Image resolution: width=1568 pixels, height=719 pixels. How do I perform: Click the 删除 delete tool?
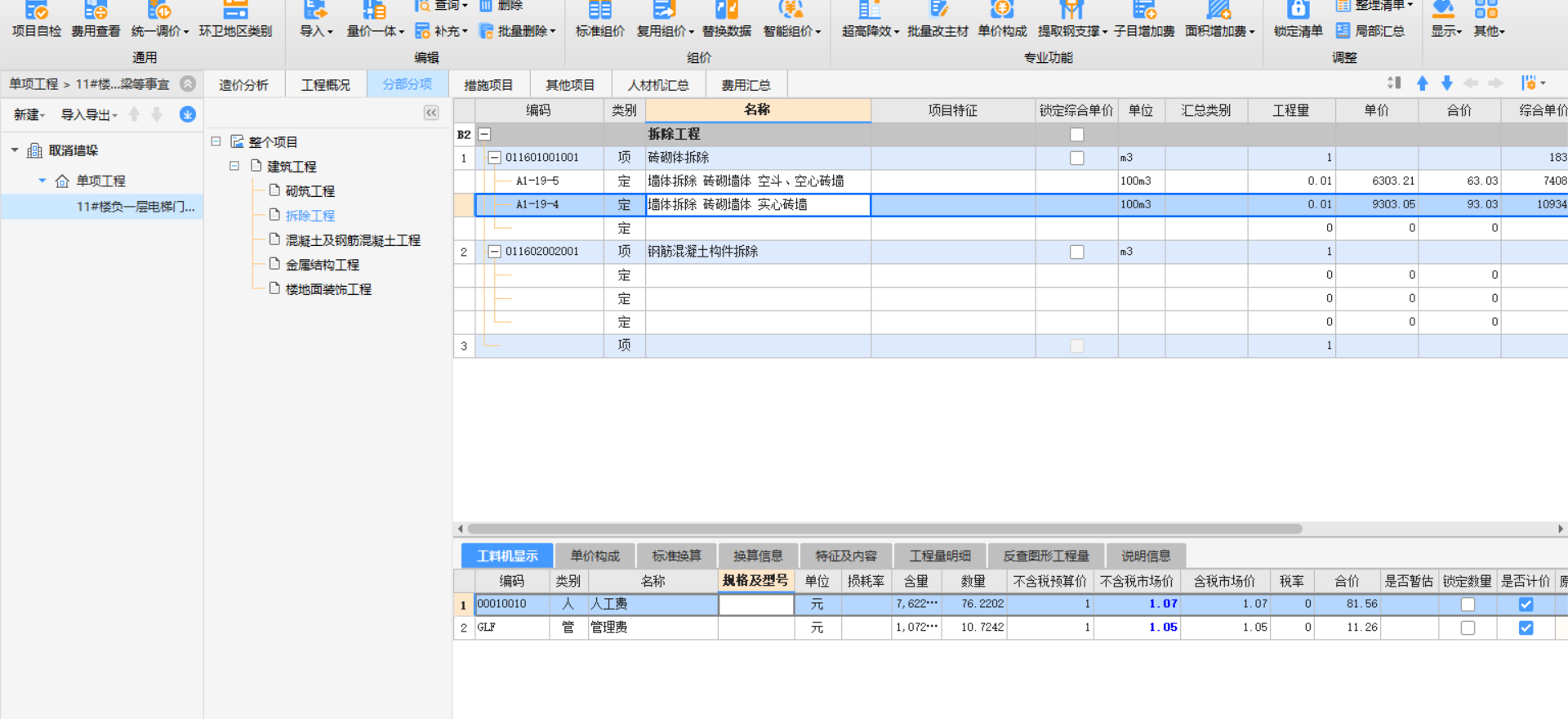click(501, 6)
